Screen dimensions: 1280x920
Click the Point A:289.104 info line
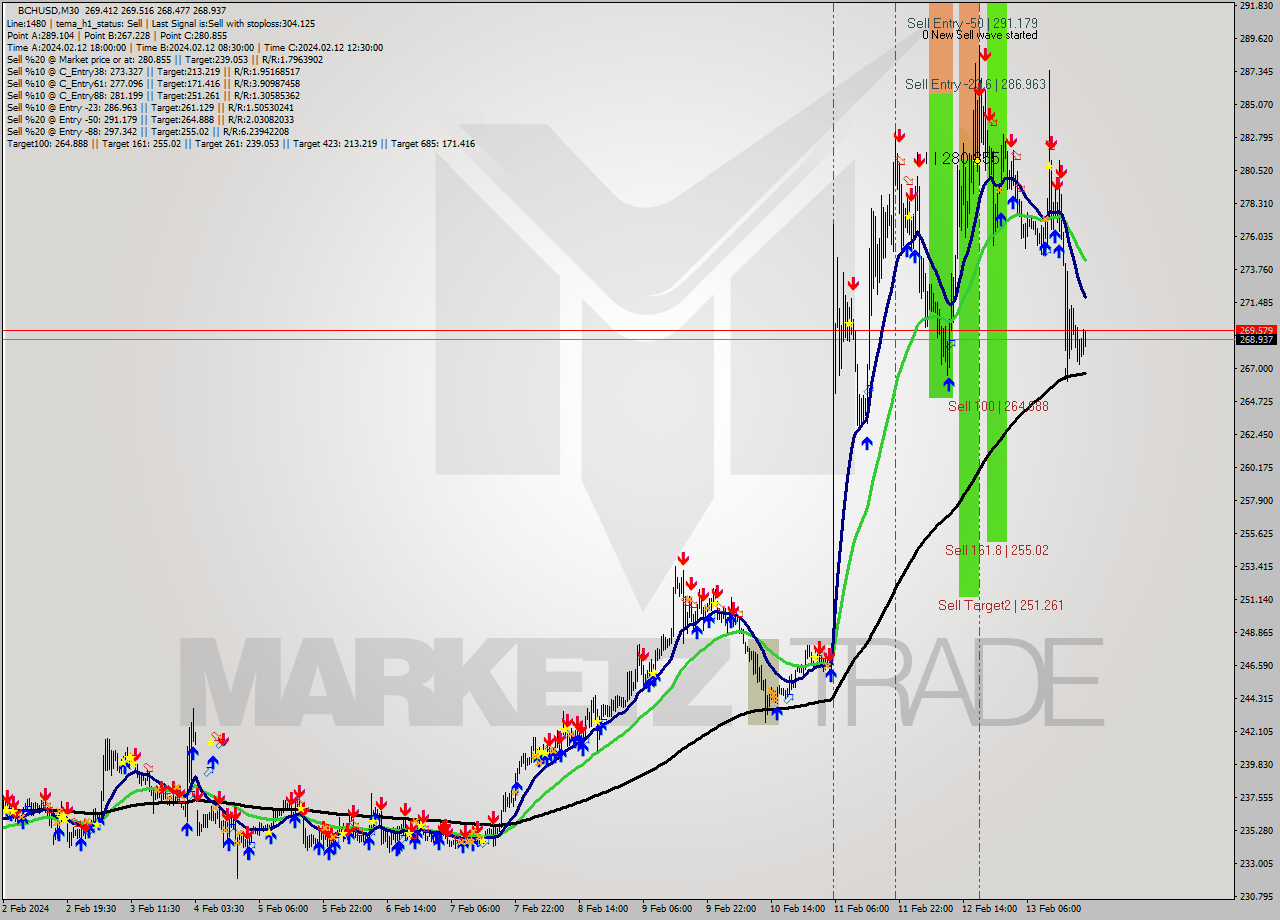117,35
